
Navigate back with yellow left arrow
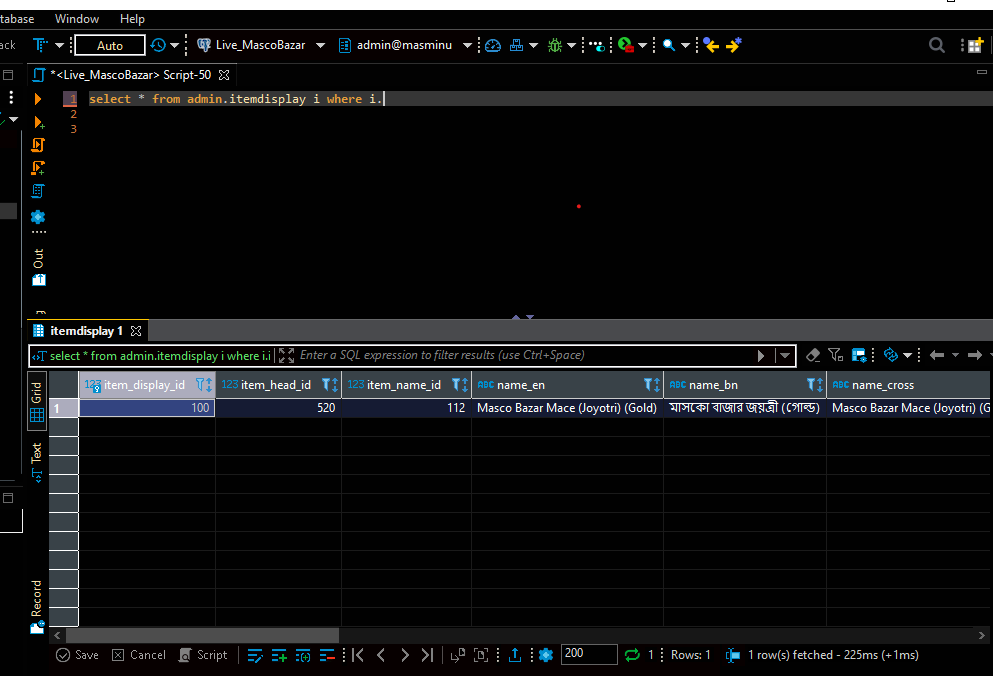coord(711,45)
